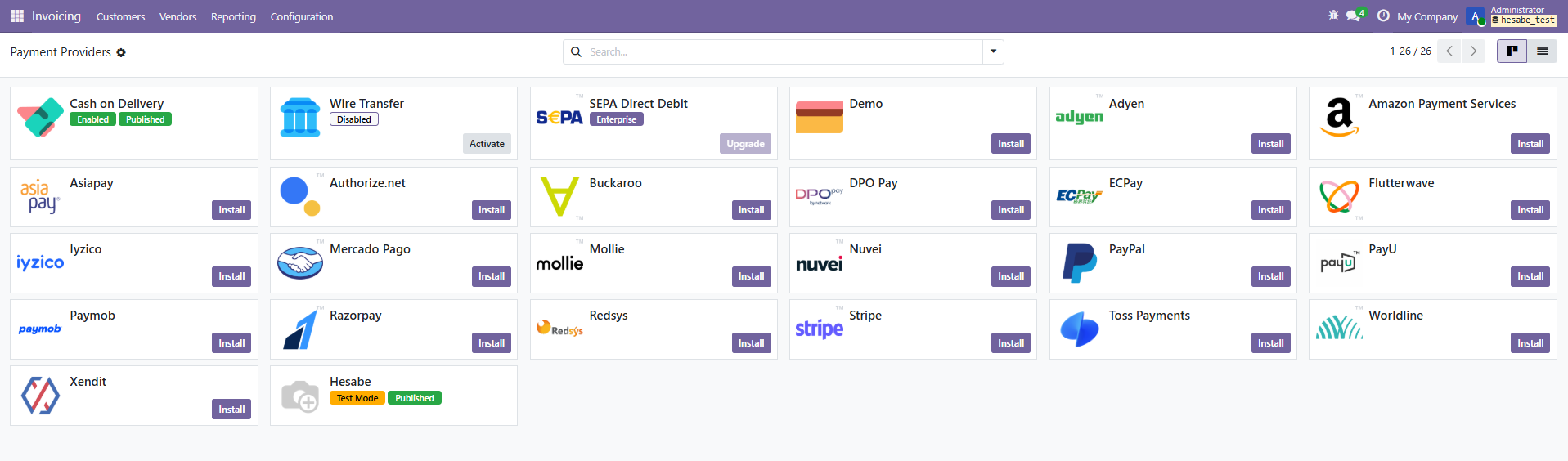The height and width of the screenshot is (461, 1568).
Task: Click the Mercado Pago handshake logo
Action: [300, 263]
